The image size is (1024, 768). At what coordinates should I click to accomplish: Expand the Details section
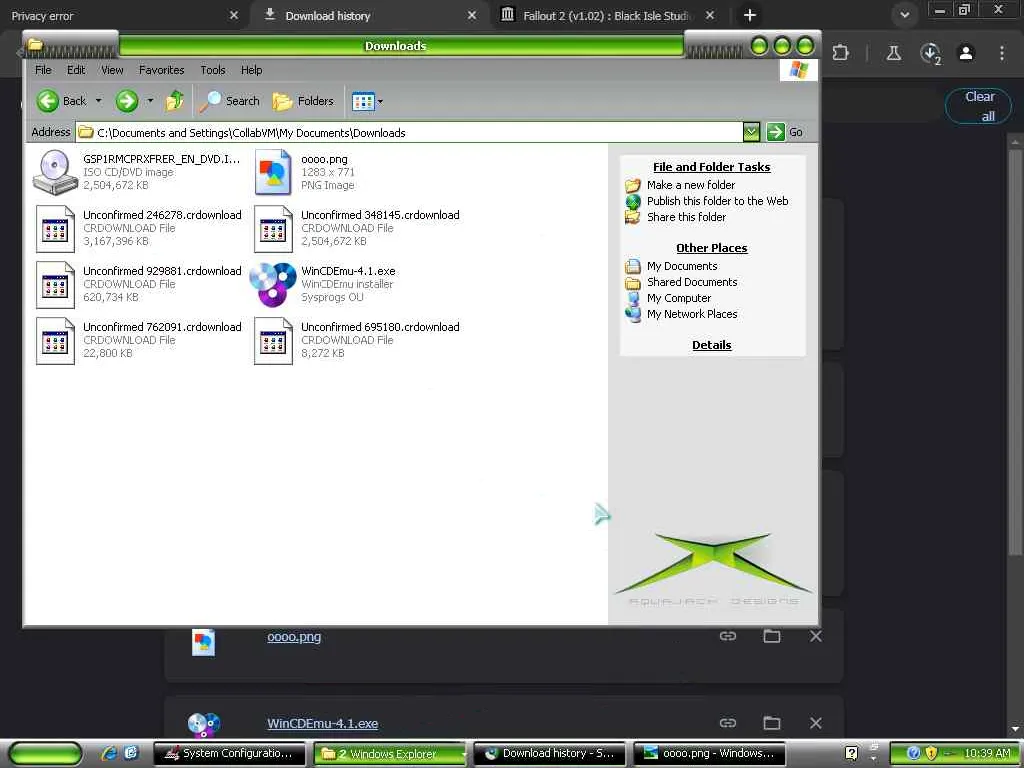click(712, 345)
